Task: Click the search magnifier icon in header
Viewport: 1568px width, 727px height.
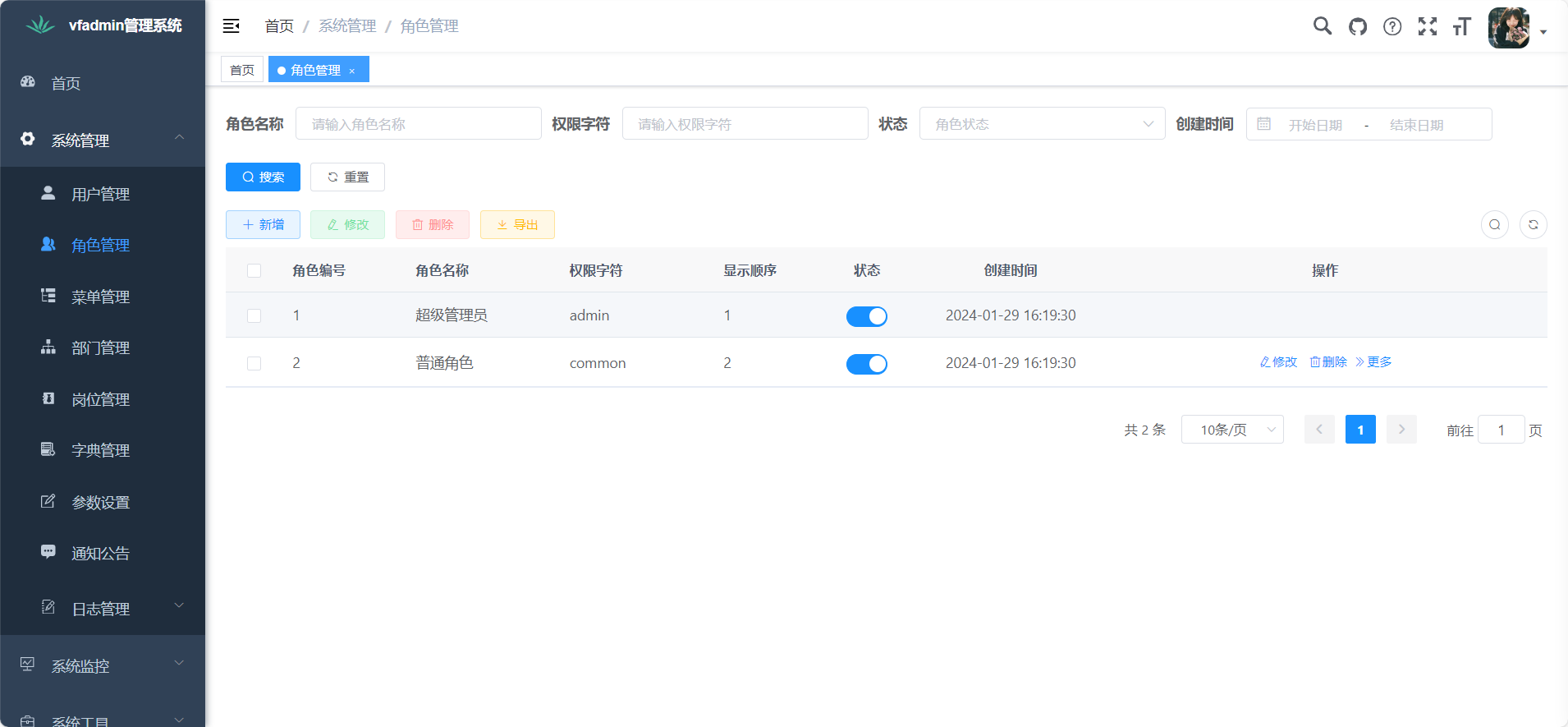Action: click(x=1322, y=26)
